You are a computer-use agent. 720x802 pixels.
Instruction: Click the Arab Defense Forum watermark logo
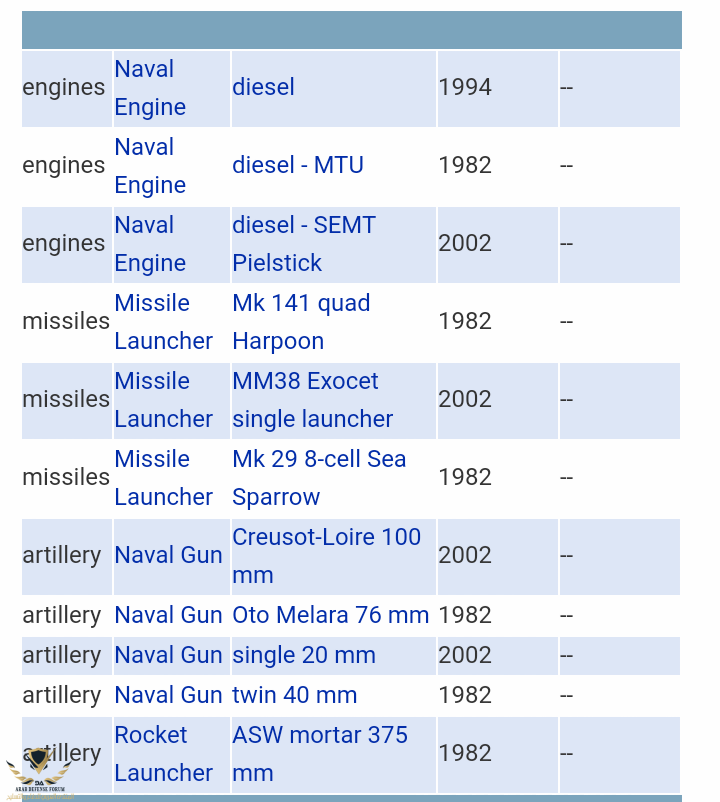40,772
